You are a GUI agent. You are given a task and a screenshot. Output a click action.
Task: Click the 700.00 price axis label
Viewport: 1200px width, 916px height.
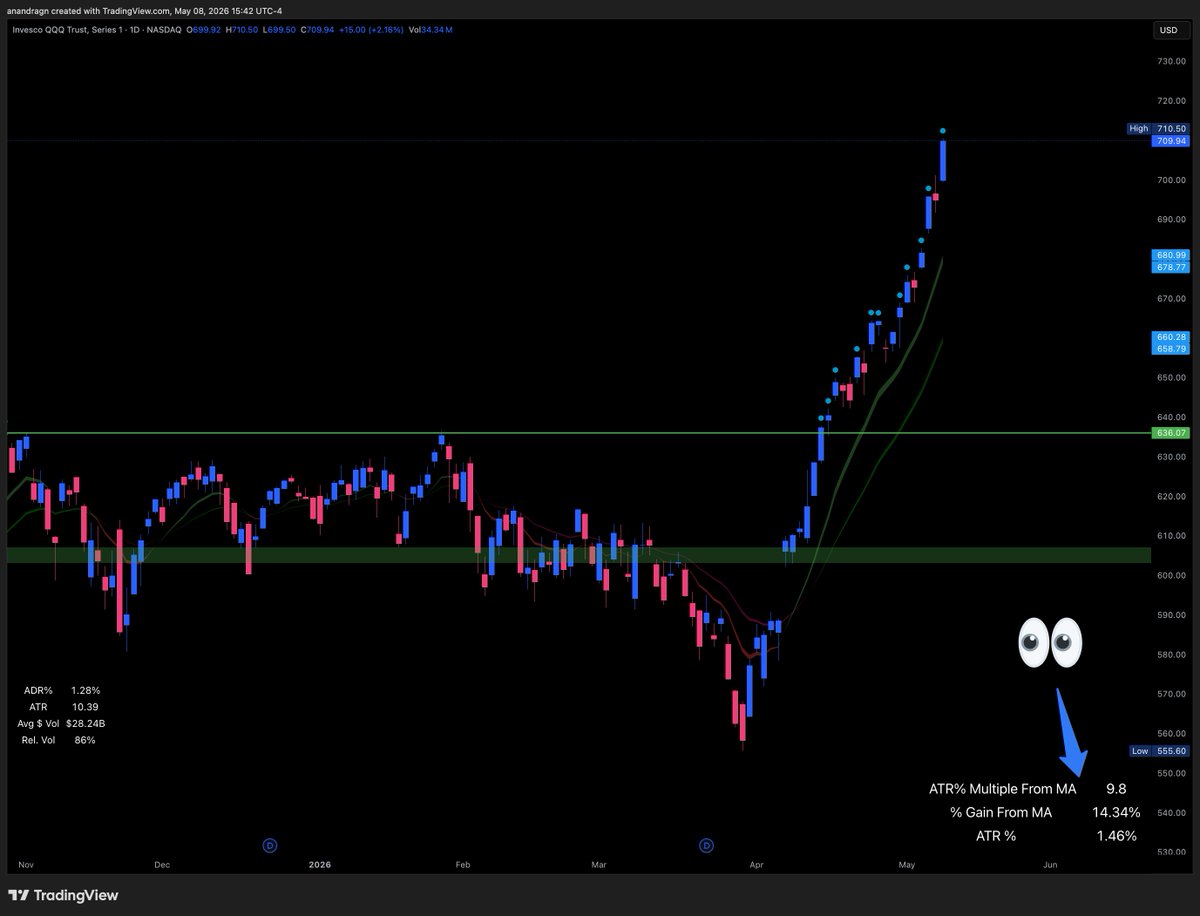pyautogui.click(x=1170, y=181)
